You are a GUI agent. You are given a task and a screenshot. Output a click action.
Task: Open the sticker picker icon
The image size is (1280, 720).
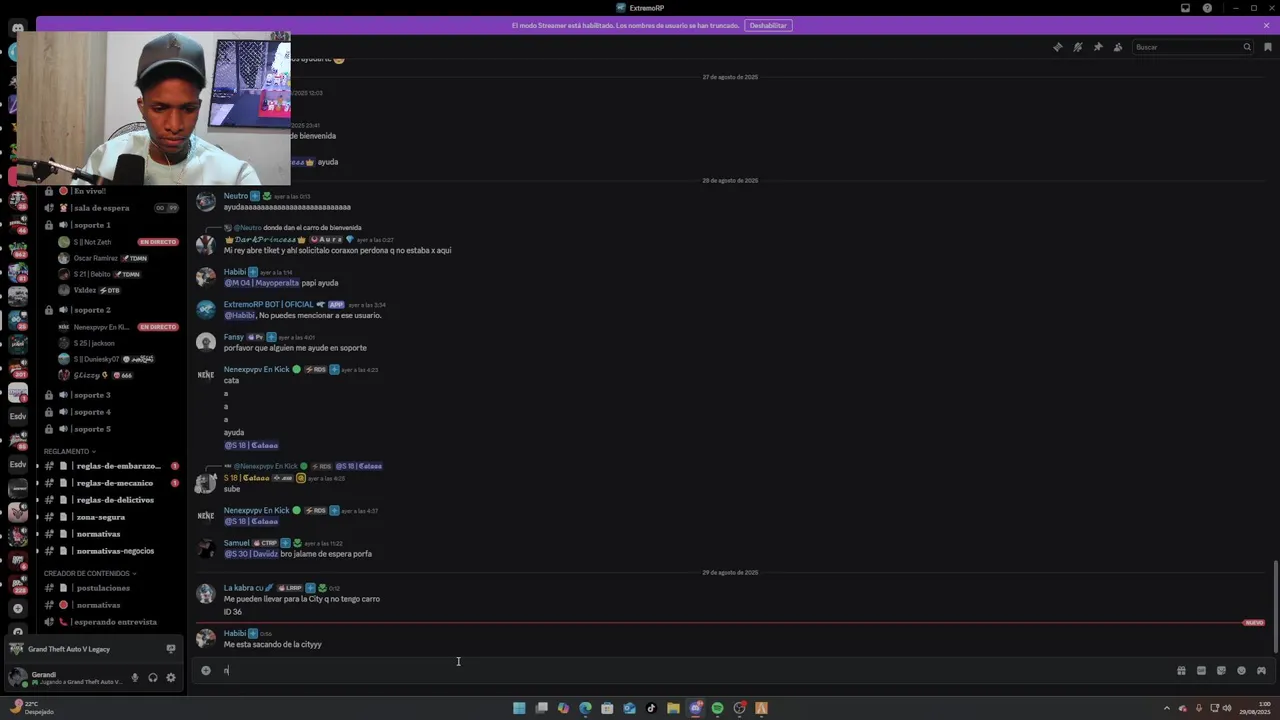click(x=1221, y=671)
